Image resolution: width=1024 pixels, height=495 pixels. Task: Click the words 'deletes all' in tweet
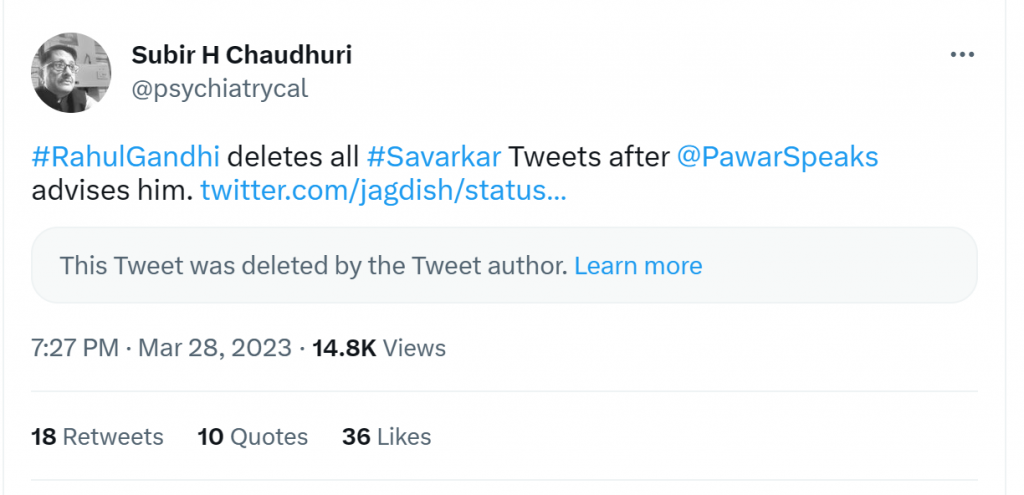[x=293, y=157]
